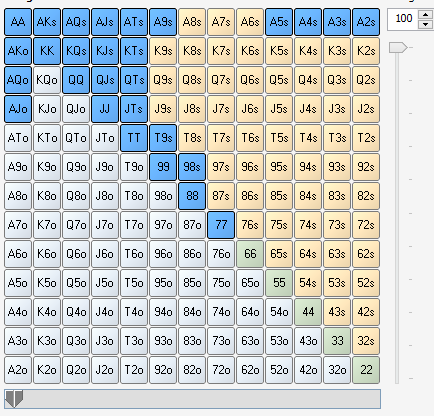Screen dimensions: 434x416
Task: Toggle the AKs hand cell
Action: click(47, 22)
